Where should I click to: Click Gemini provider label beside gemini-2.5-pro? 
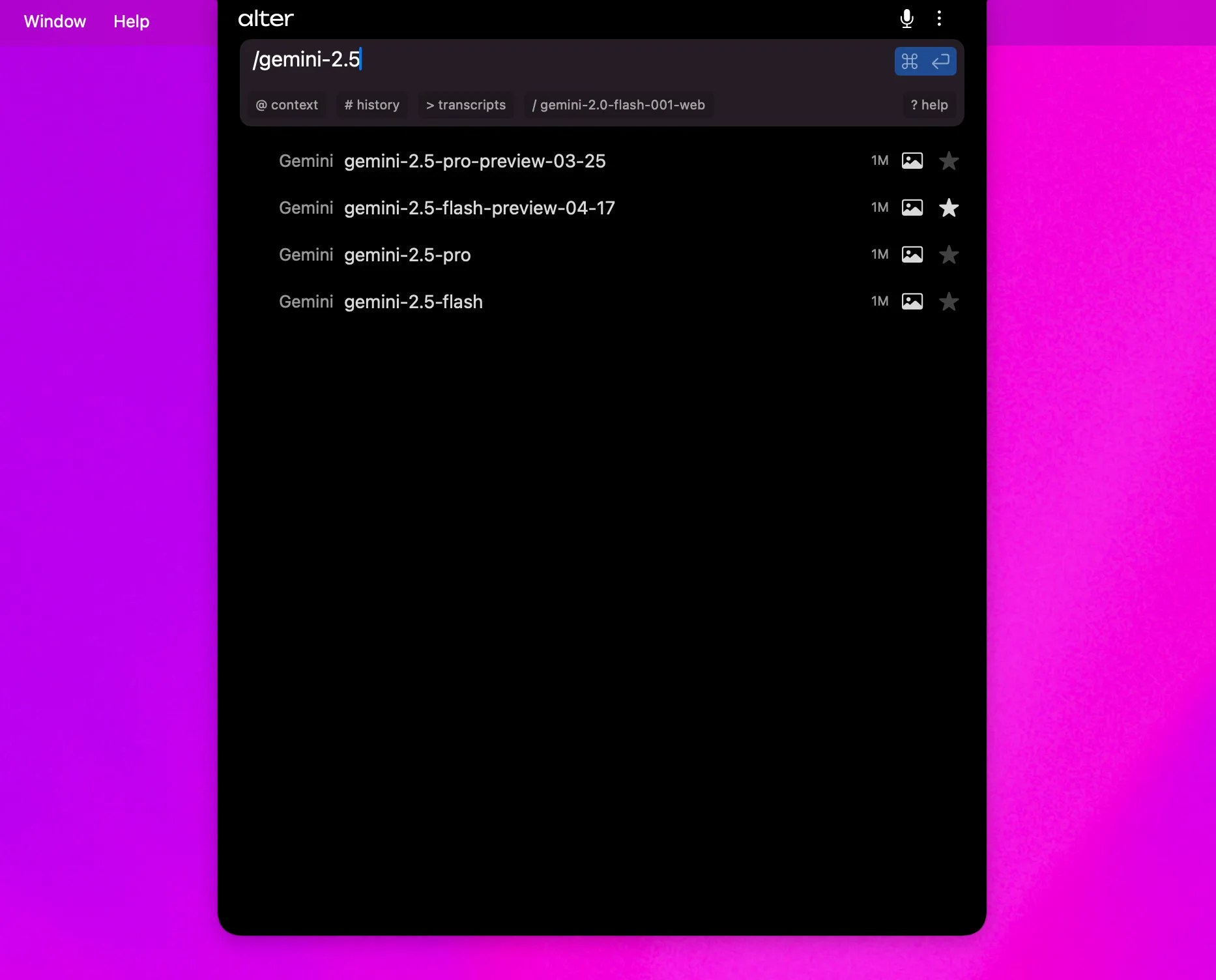(306, 255)
